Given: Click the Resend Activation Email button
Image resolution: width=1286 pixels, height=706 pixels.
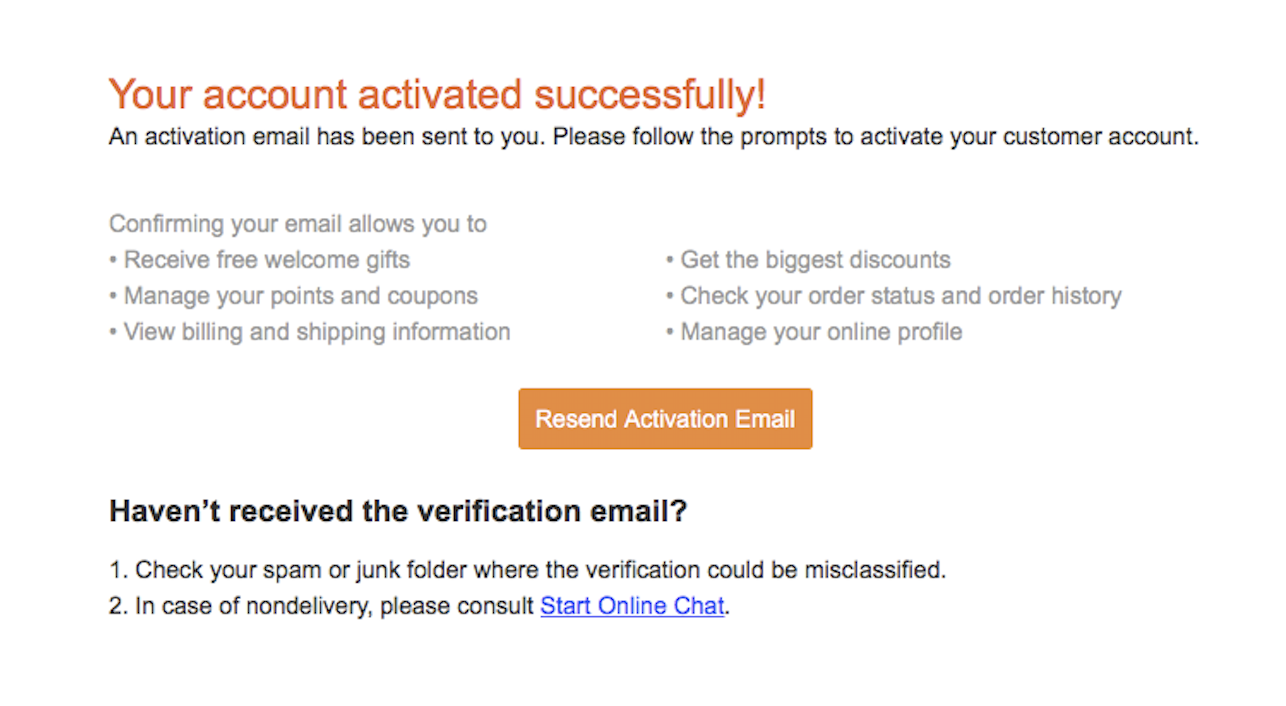Looking at the screenshot, I should pos(665,419).
